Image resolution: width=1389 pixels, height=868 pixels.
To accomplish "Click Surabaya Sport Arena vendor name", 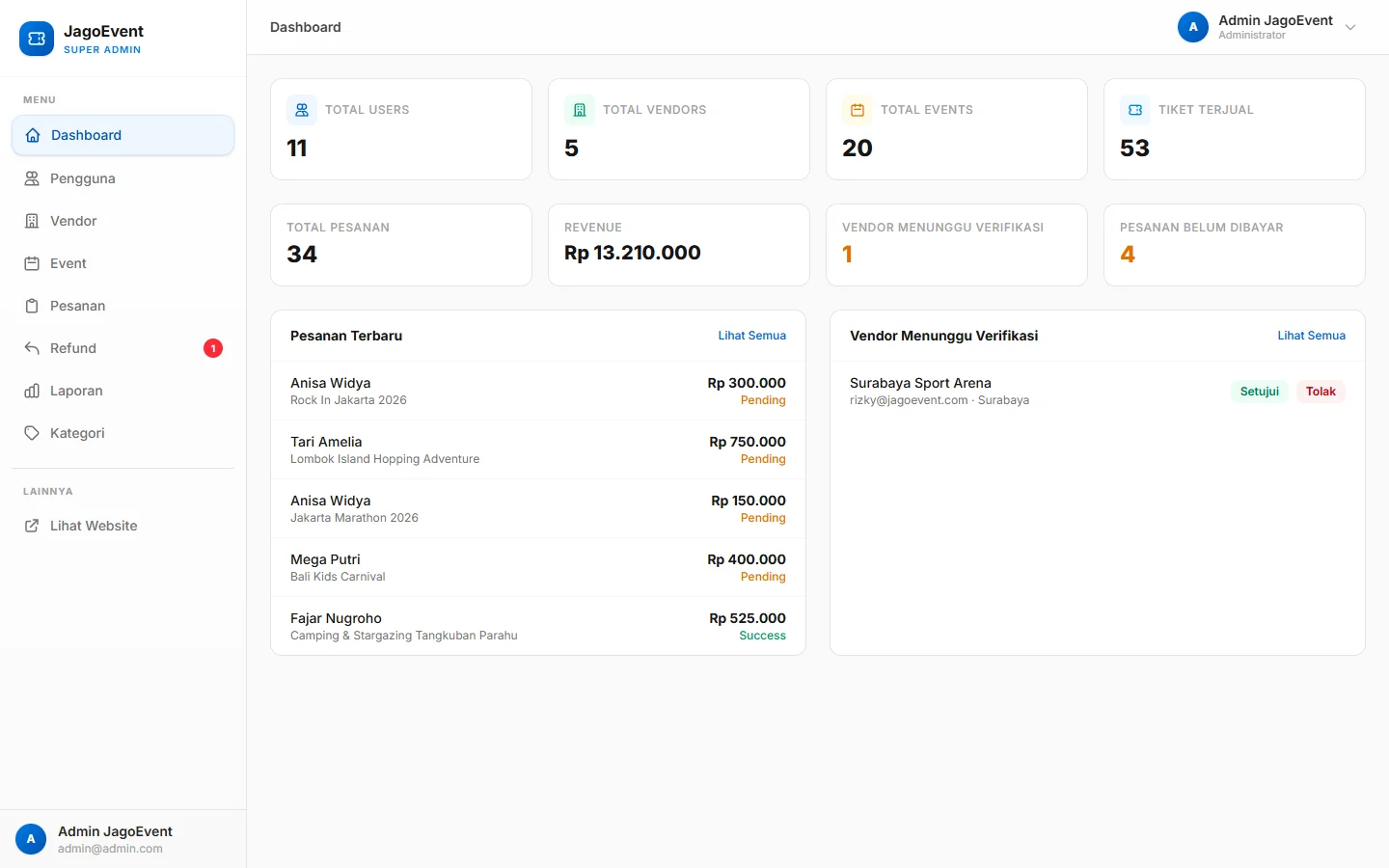I will tap(920, 383).
